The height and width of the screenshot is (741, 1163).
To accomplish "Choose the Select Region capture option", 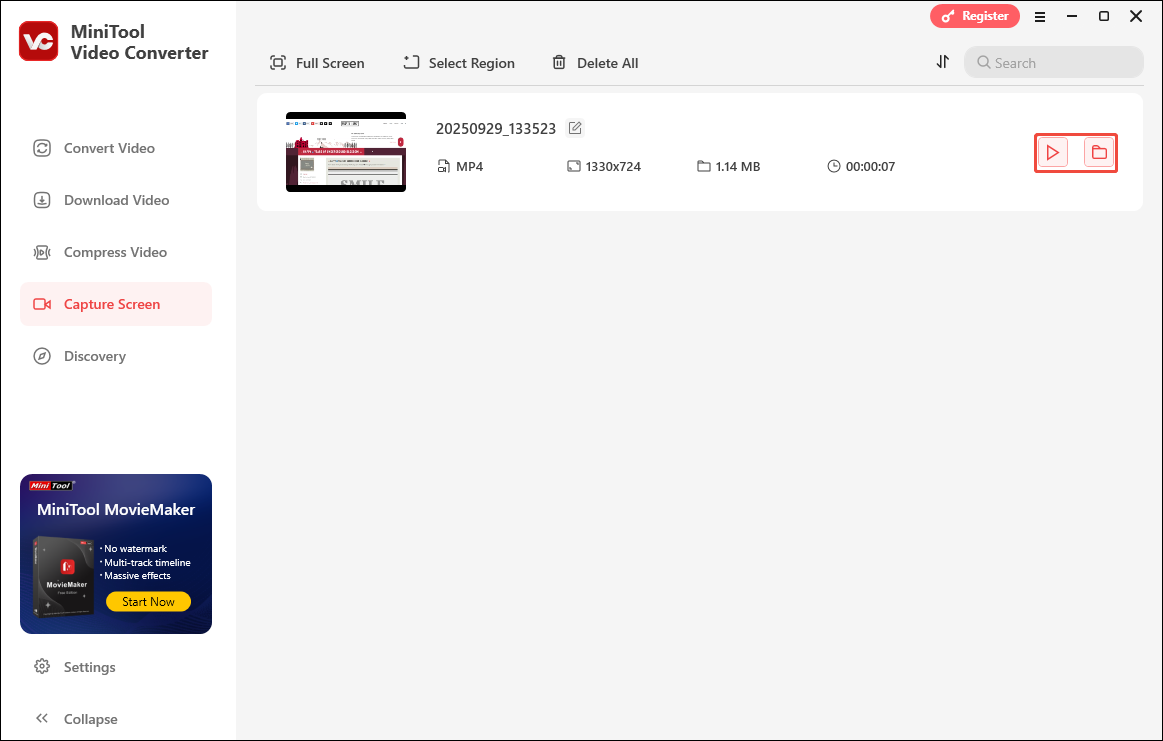I will click(459, 63).
